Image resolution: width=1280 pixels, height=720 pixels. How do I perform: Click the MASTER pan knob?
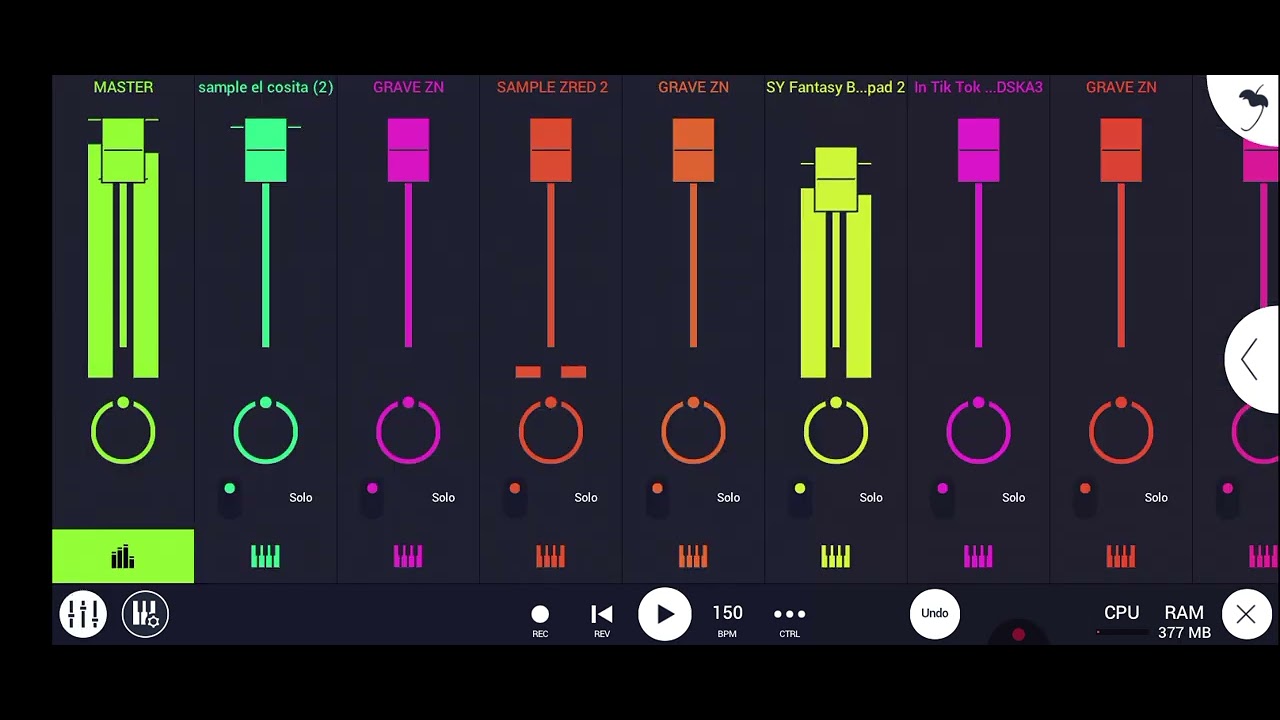click(x=123, y=431)
